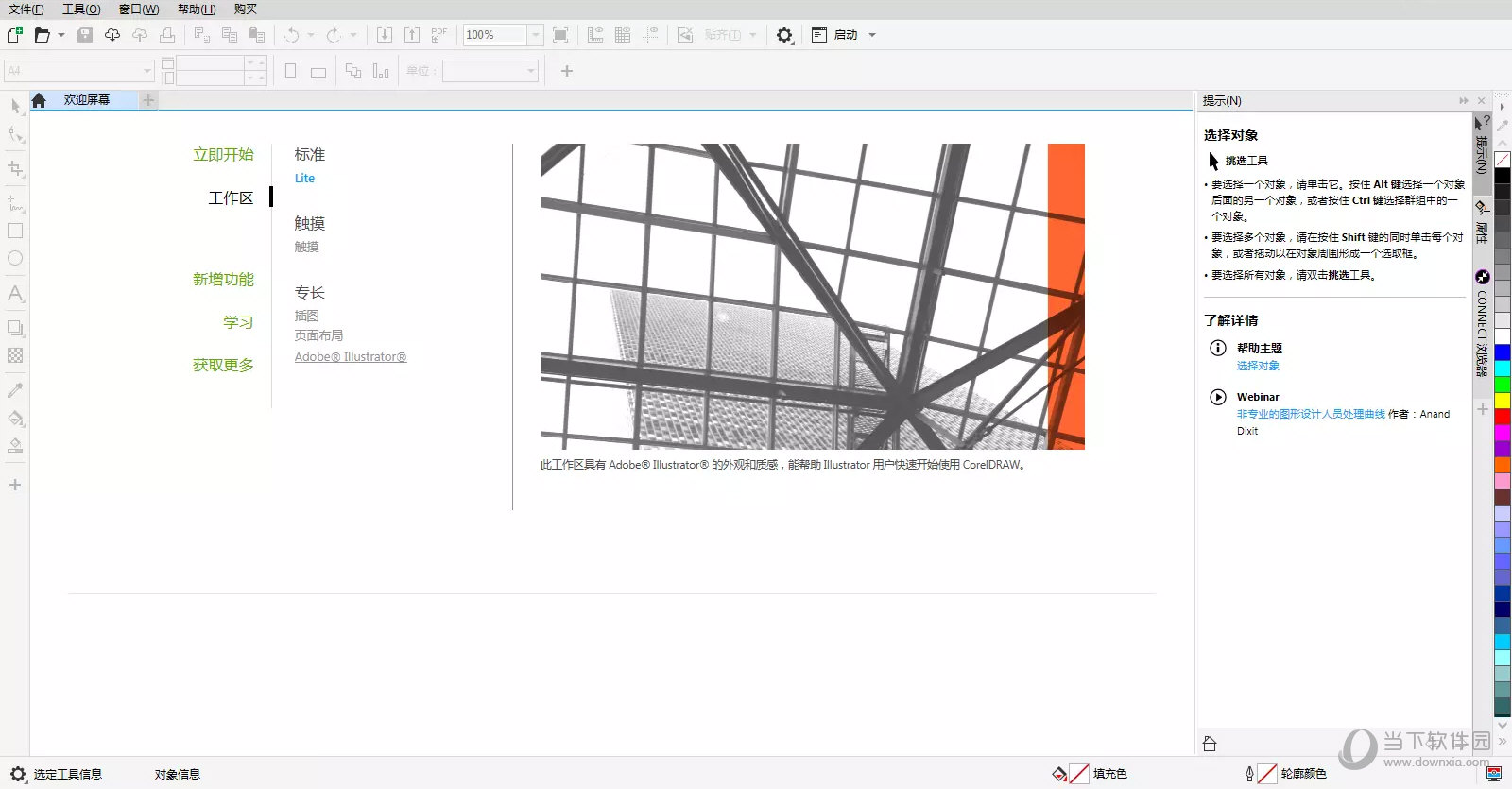Open the 窗口(W) menu
The image size is (1512, 789).
[139, 9]
